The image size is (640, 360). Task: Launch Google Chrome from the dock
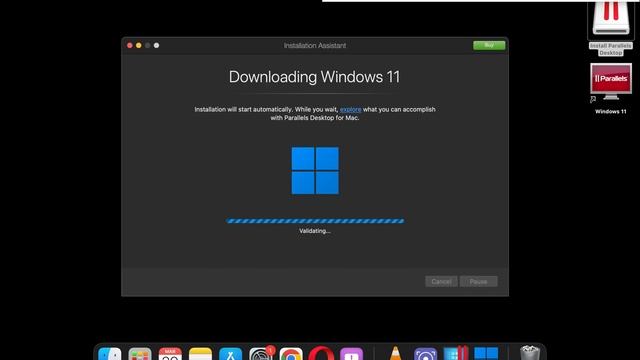tap(291, 354)
